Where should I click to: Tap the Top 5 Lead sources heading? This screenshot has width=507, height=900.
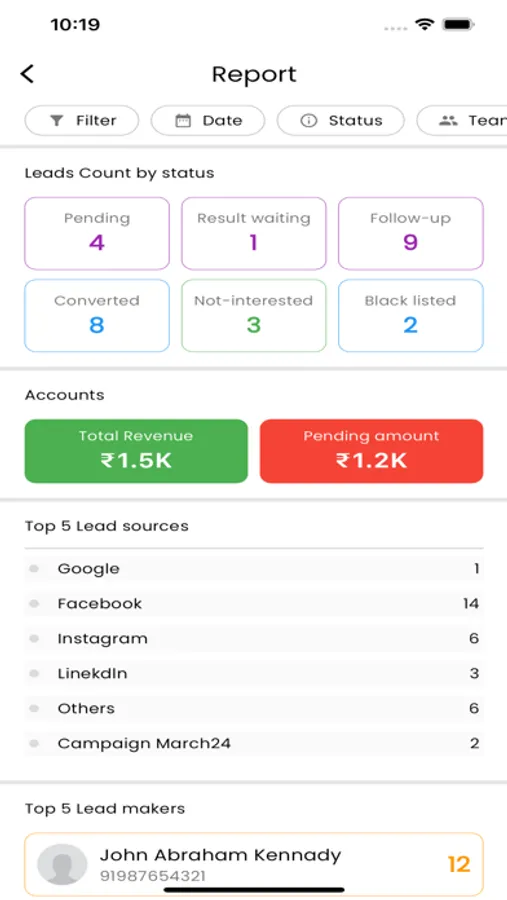tap(107, 526)
